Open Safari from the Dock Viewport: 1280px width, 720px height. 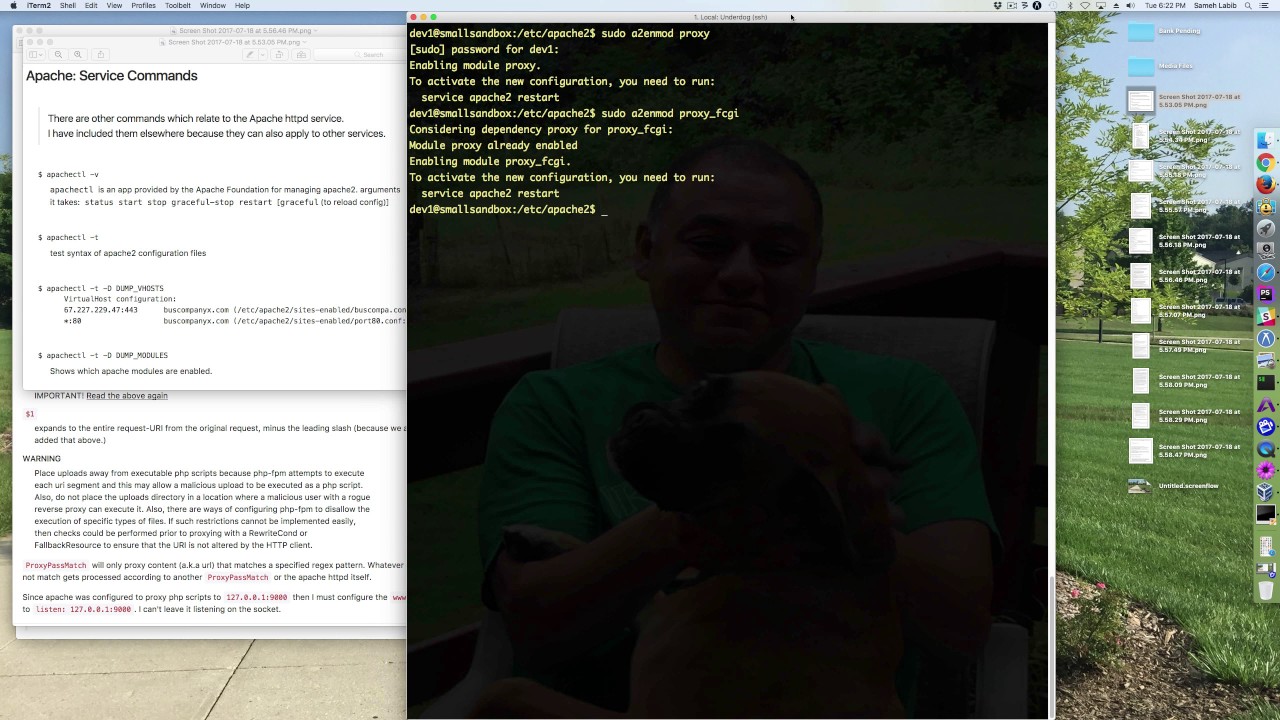point(1265,274)
